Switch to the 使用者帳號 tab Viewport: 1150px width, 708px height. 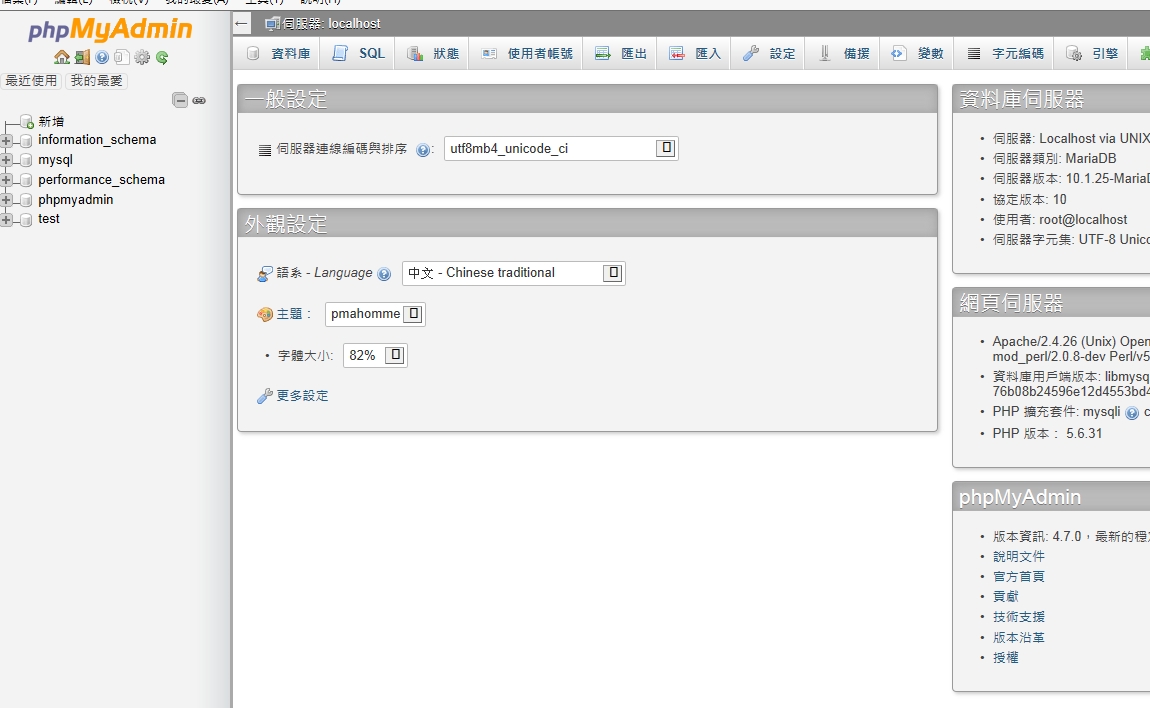(x=527, y=54)
